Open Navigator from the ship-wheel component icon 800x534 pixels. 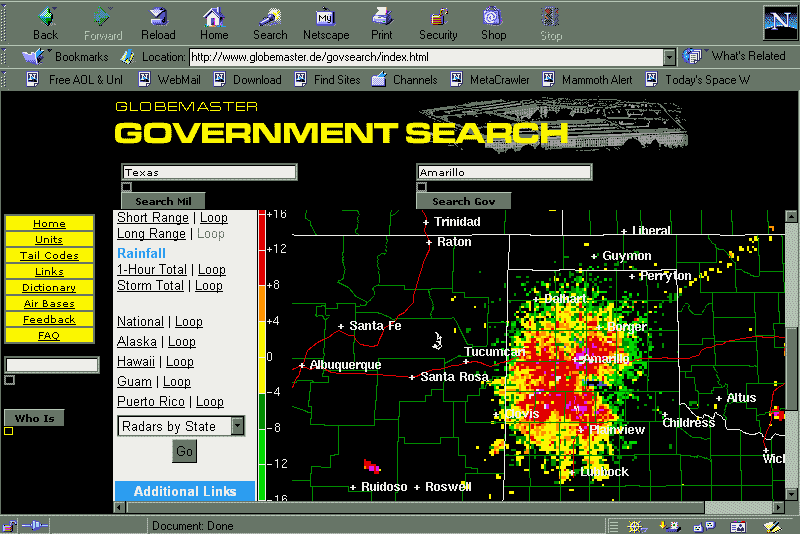[635, 526]
